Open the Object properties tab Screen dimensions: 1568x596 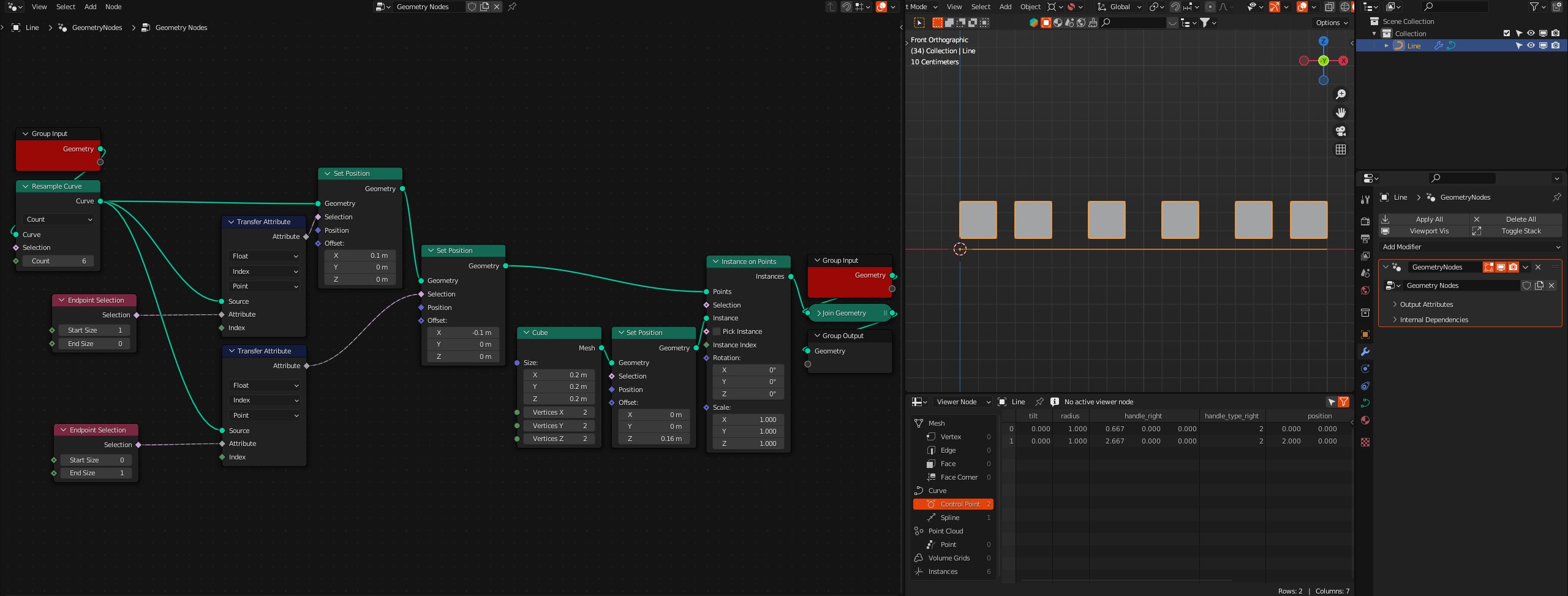[x=1365, y=334]
